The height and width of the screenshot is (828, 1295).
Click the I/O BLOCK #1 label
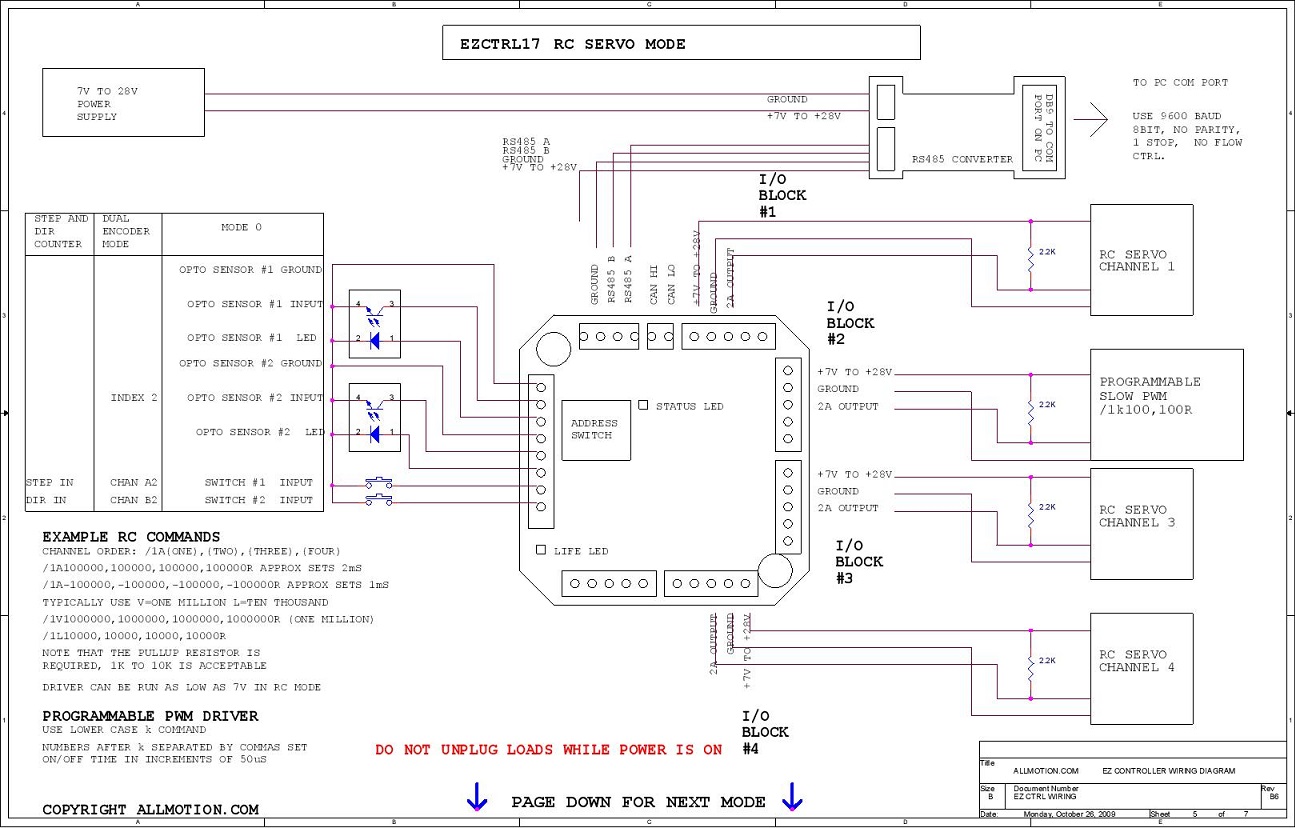coord(782,195)
